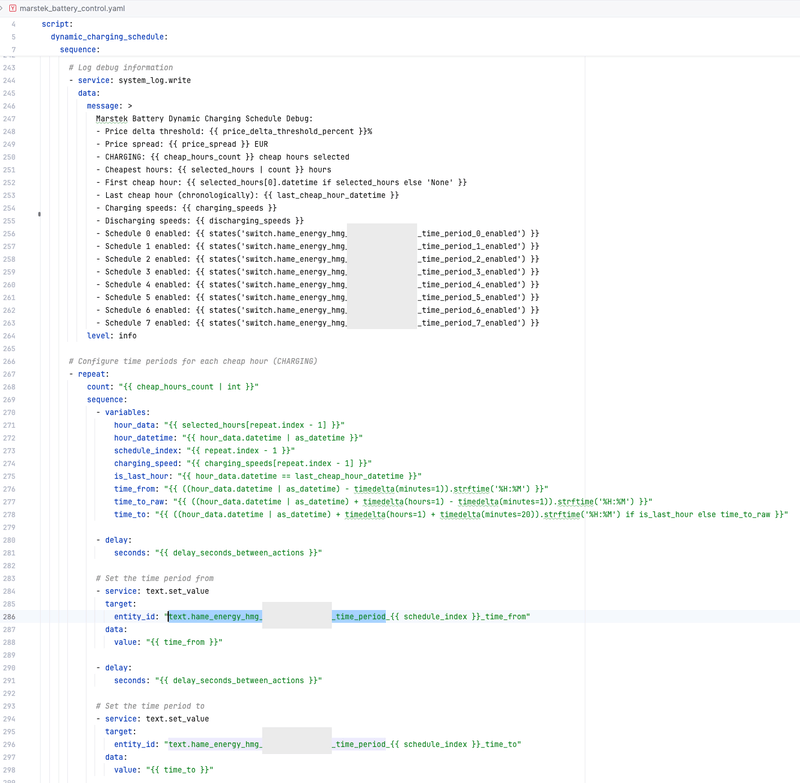Click the YAML file icon in the tab
The width and height of the screenshot is (800, 783).
[x=13, y=8]
